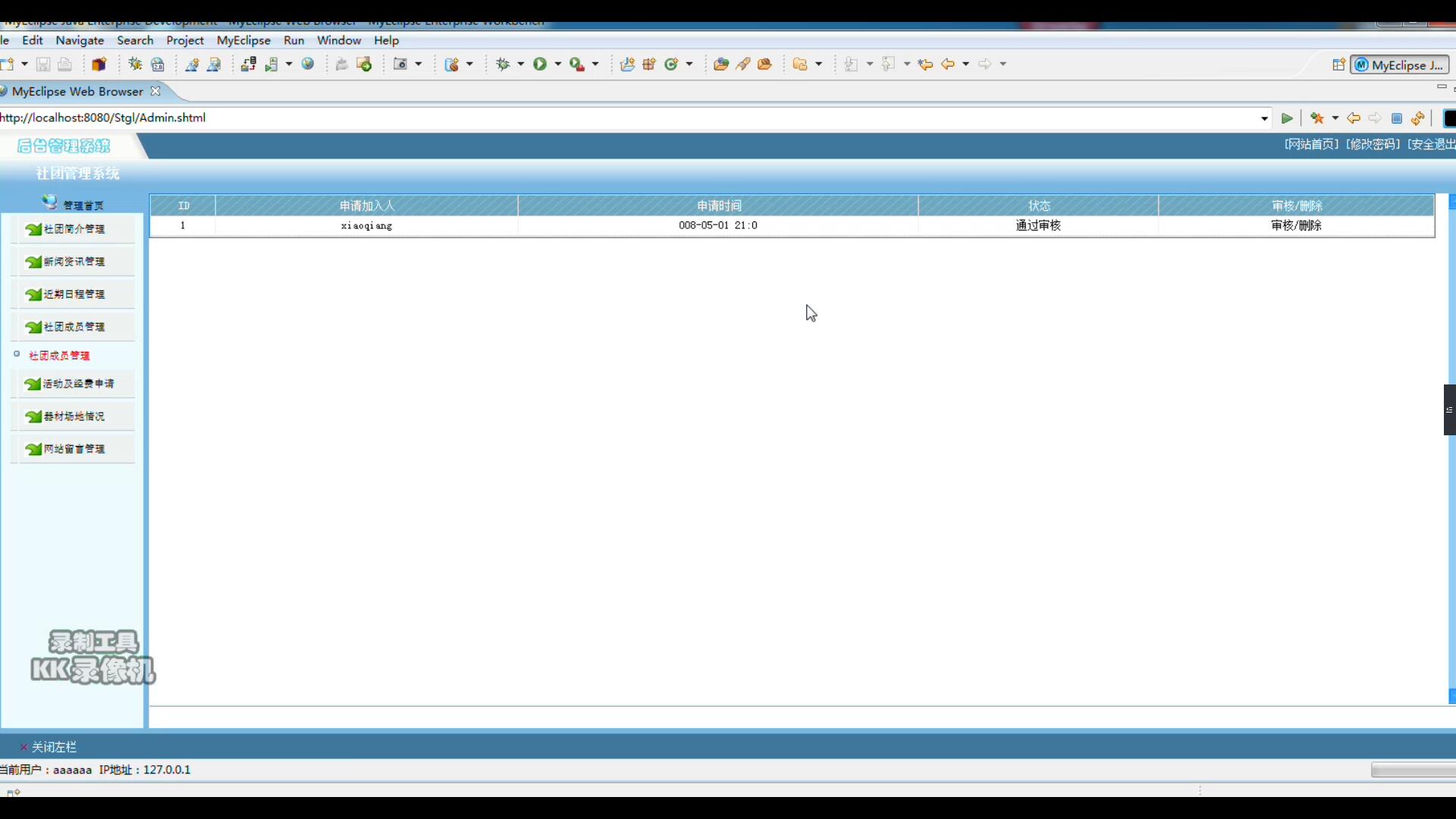
Task: Expand the New icon dropdown arrow
Action: (x=24, y=64)
